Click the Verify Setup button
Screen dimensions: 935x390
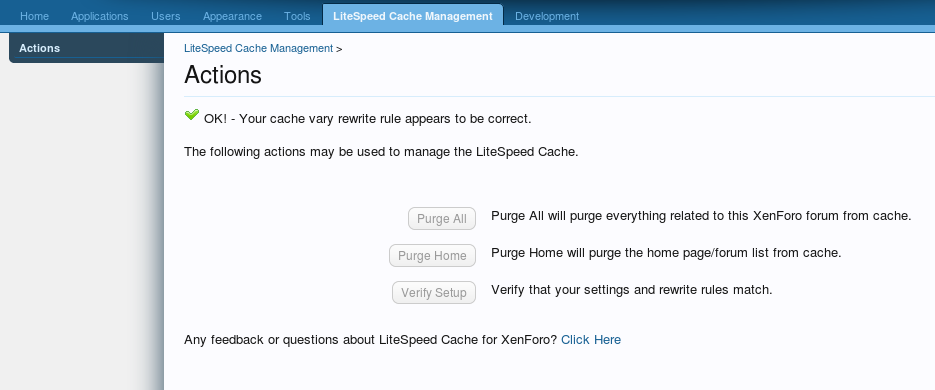point(434,293)
